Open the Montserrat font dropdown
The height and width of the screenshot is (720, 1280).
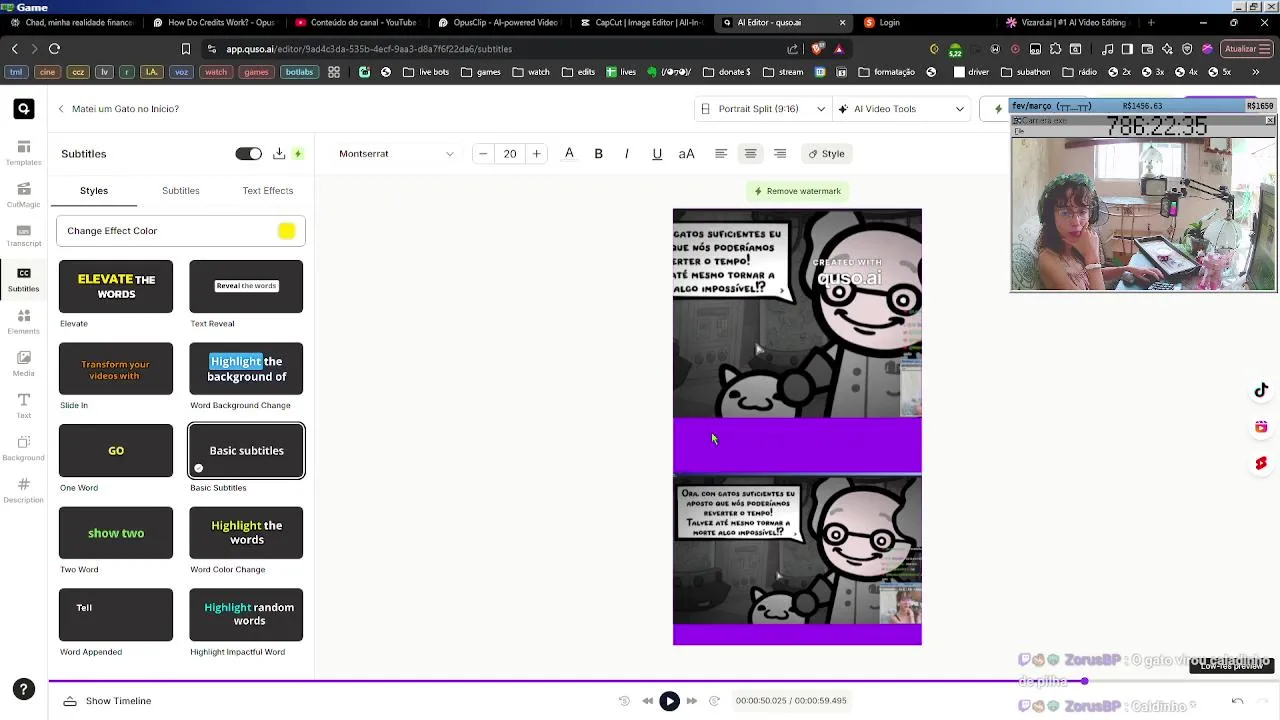[396, 154]
